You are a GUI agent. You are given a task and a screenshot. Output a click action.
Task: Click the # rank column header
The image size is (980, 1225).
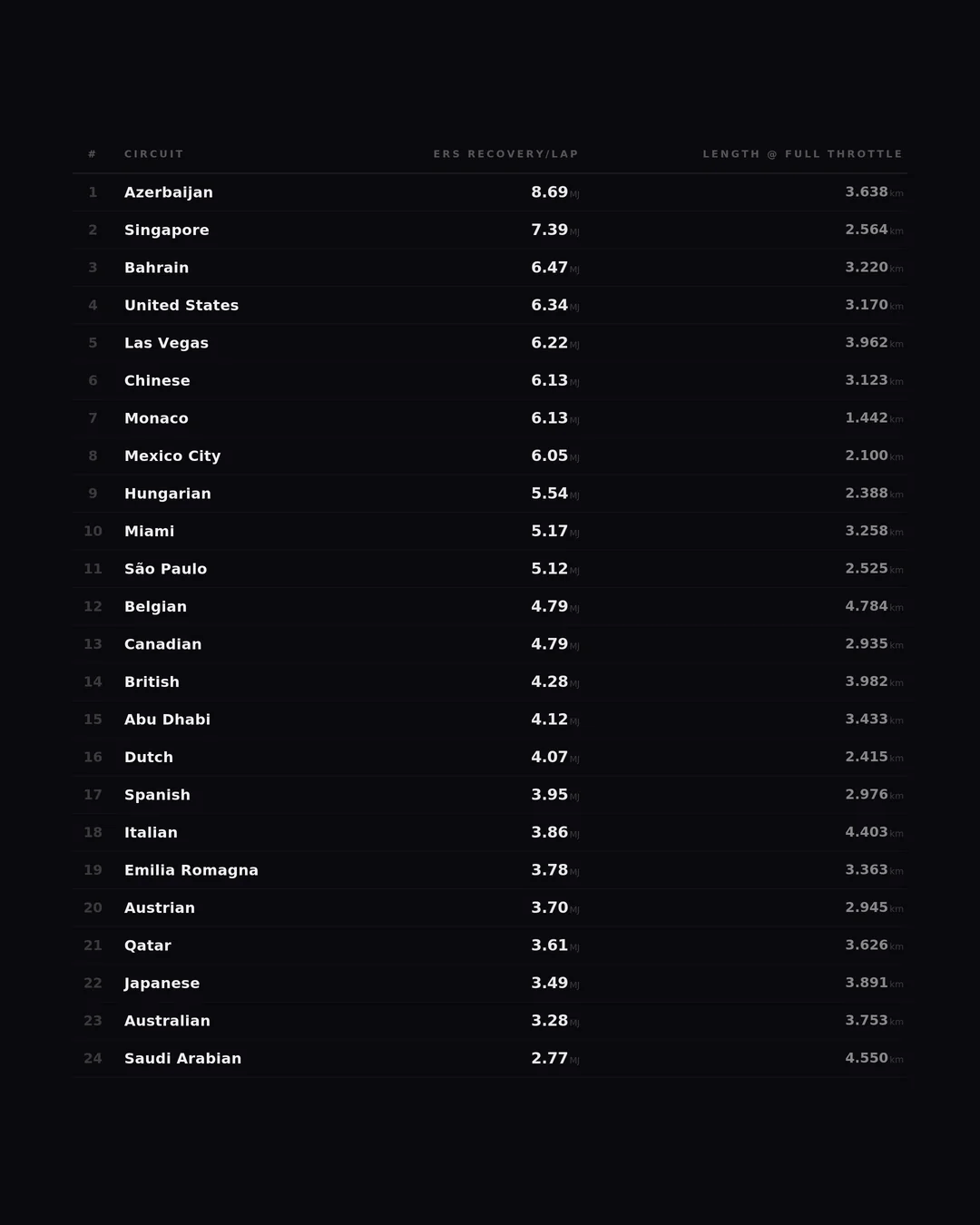click(93, 154)
